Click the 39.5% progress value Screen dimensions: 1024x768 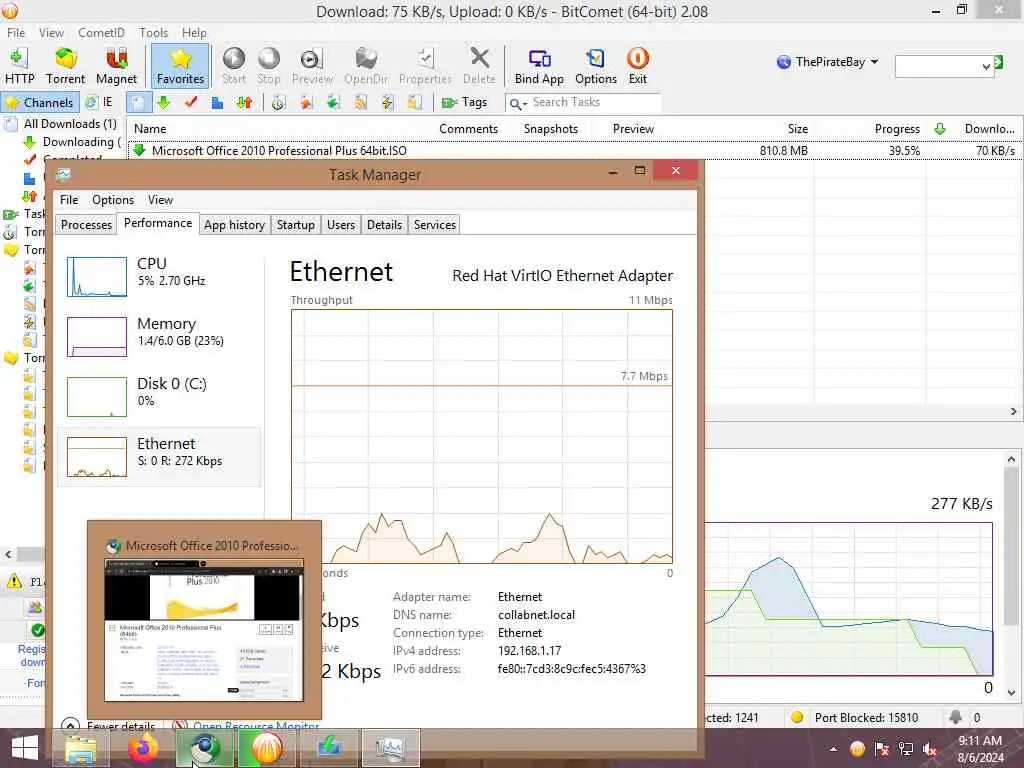click(x=904, y=151)
